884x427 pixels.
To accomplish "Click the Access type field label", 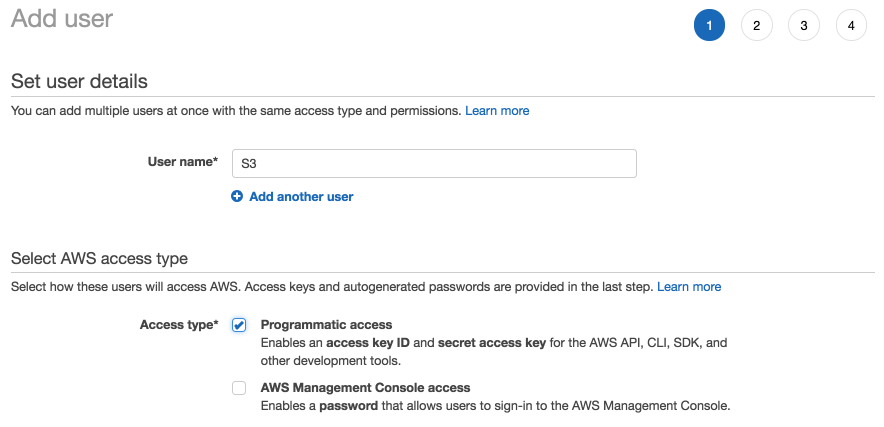I will pyautogui.click(x=179, y=325).
